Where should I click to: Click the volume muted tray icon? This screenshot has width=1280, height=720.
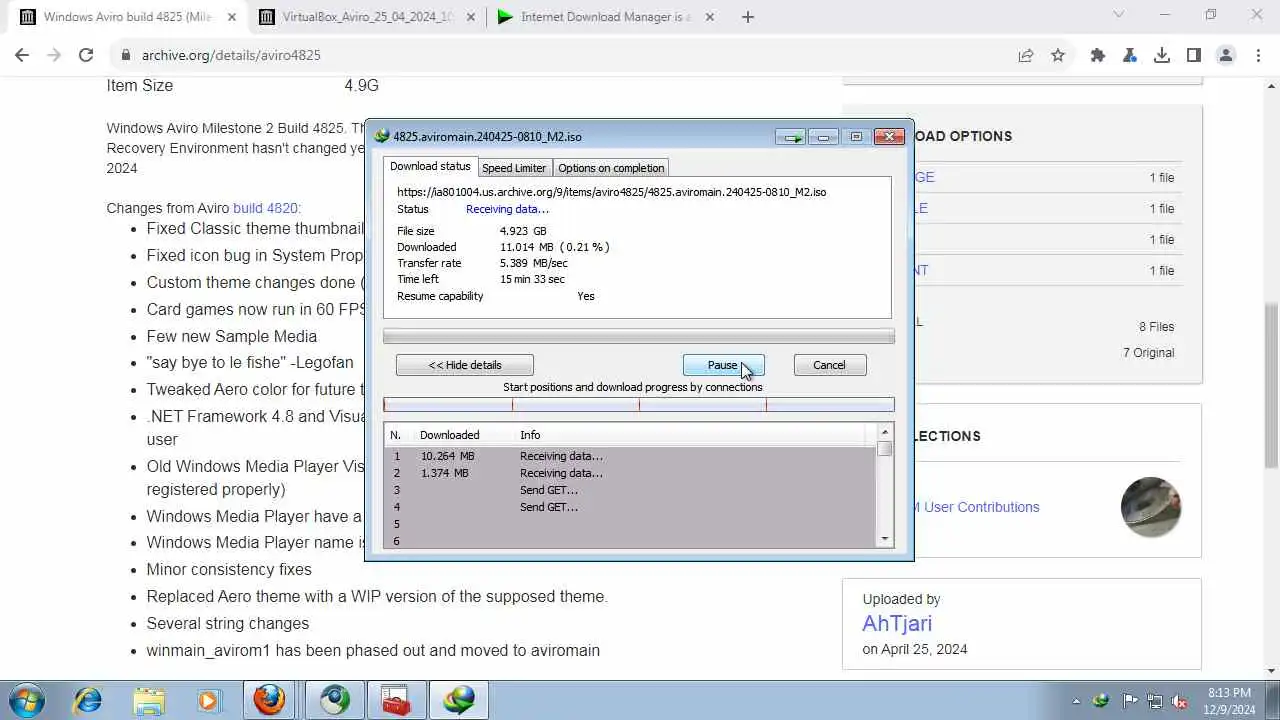[x=1179, y=701]
